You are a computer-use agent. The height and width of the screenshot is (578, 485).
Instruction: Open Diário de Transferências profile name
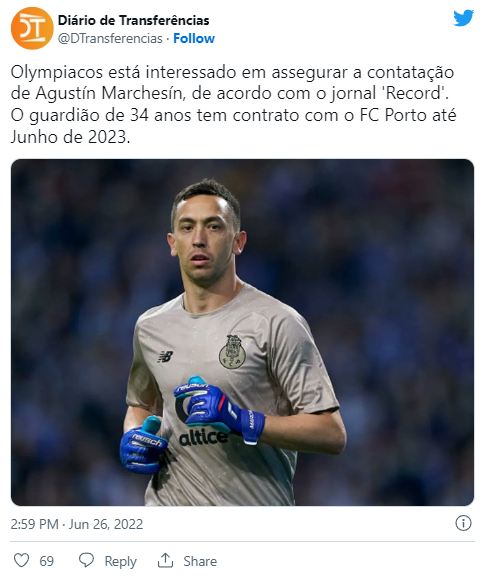click(x=133, y=20)
